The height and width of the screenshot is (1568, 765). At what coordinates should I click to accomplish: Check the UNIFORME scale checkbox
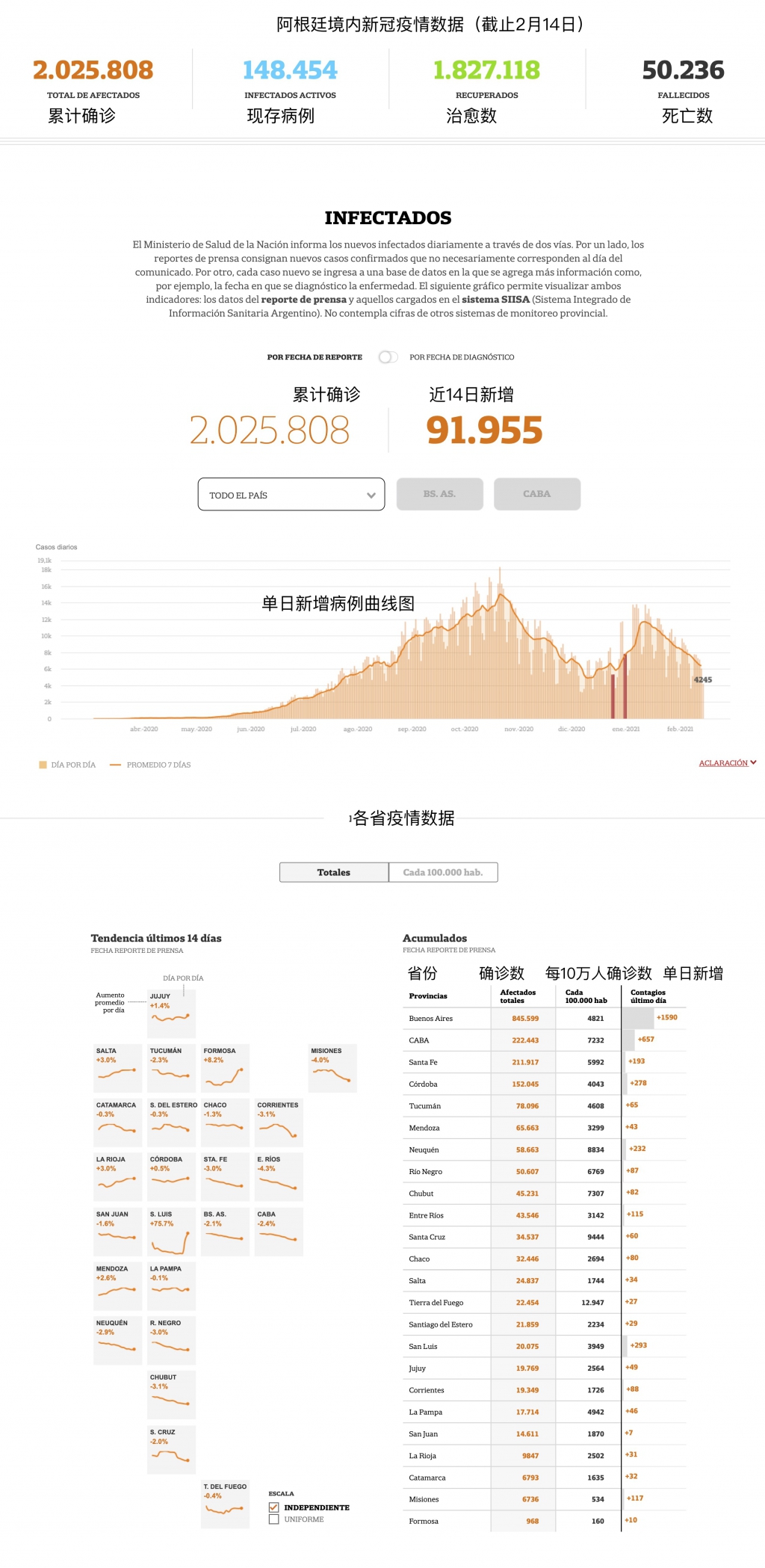273,1519
